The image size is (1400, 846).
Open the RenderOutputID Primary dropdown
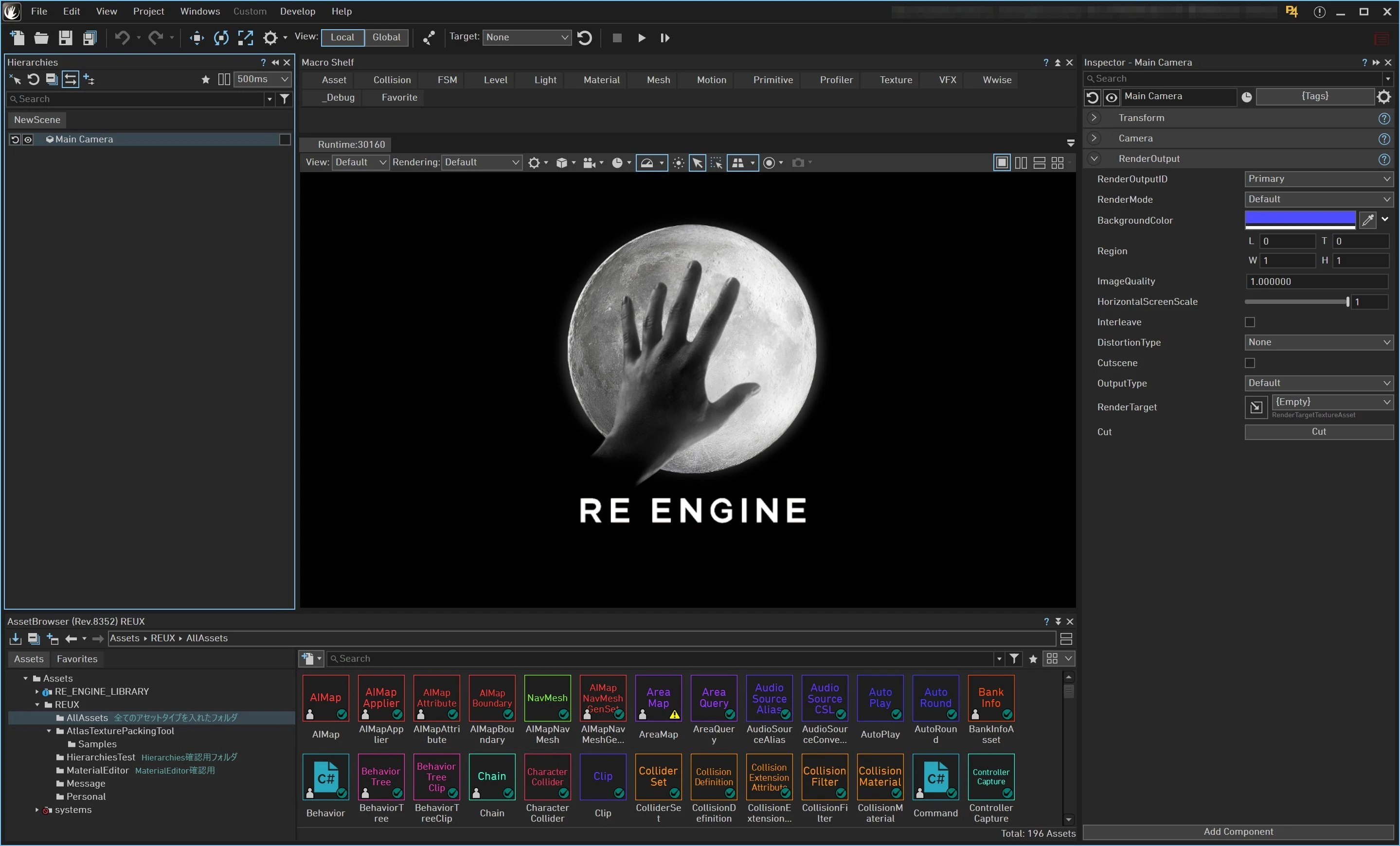[1318, 179]
